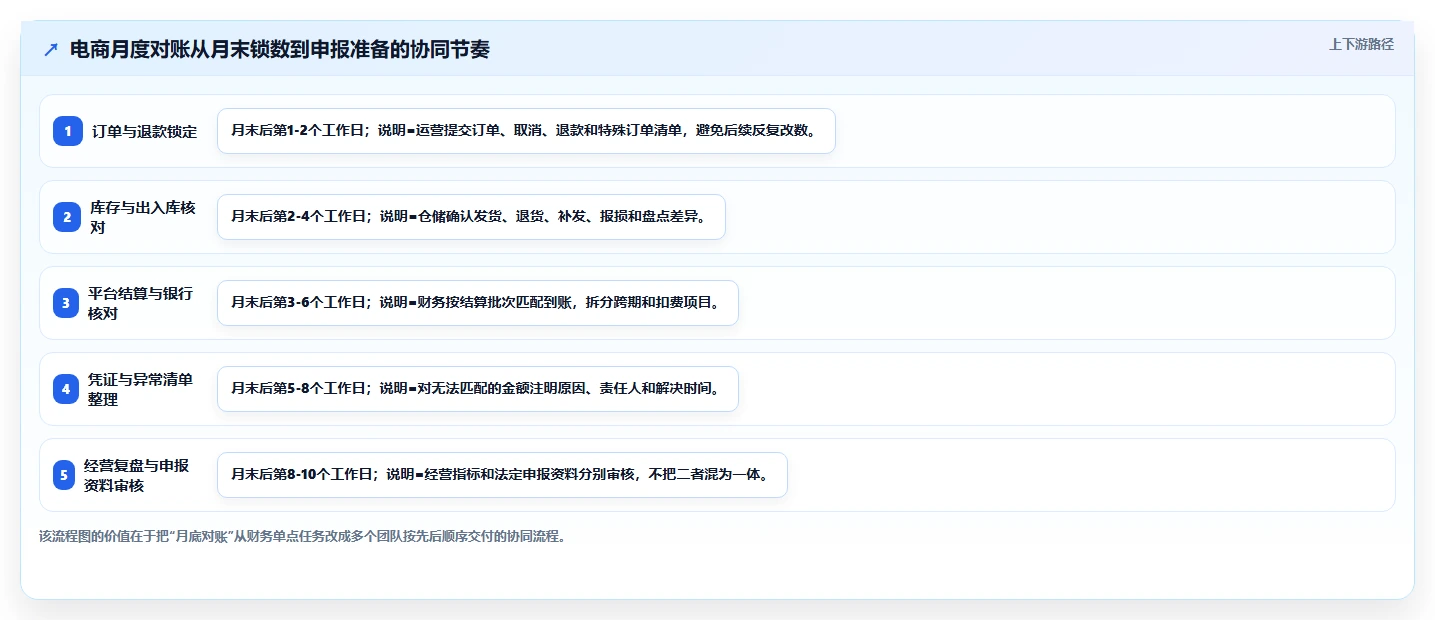Screen dimensions: 1435x620
Task: Select the 订单与退款锁定 step label
Action: [145, 131]
